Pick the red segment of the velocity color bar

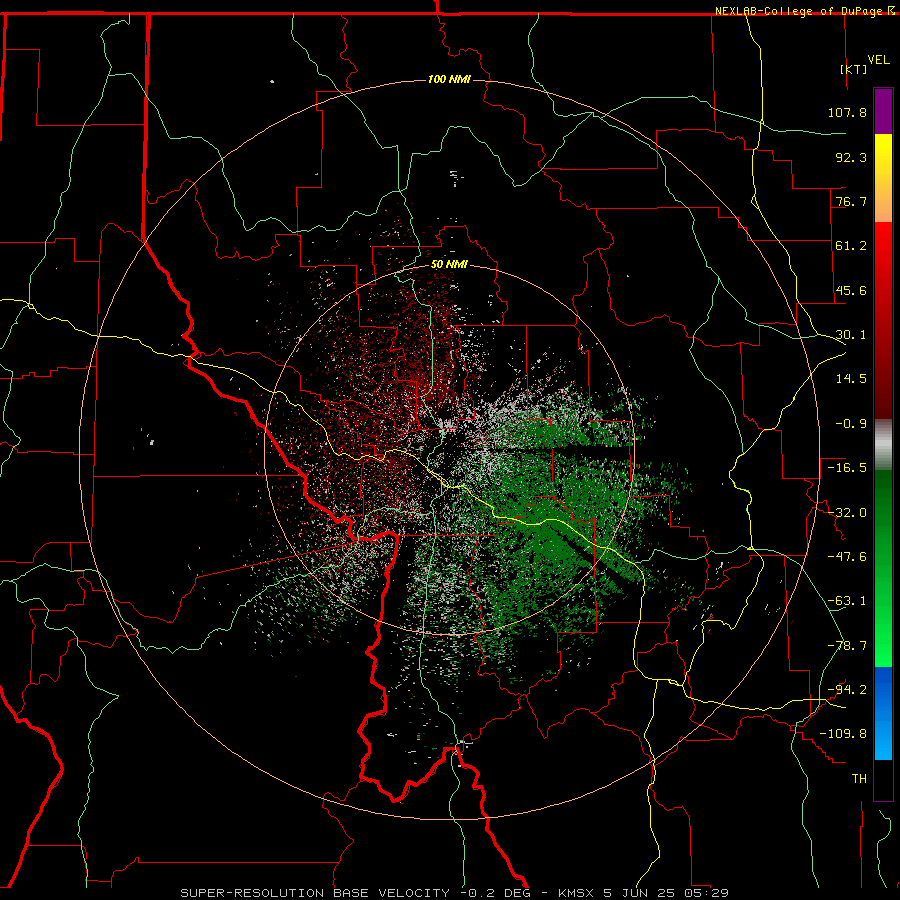(883, 320)
